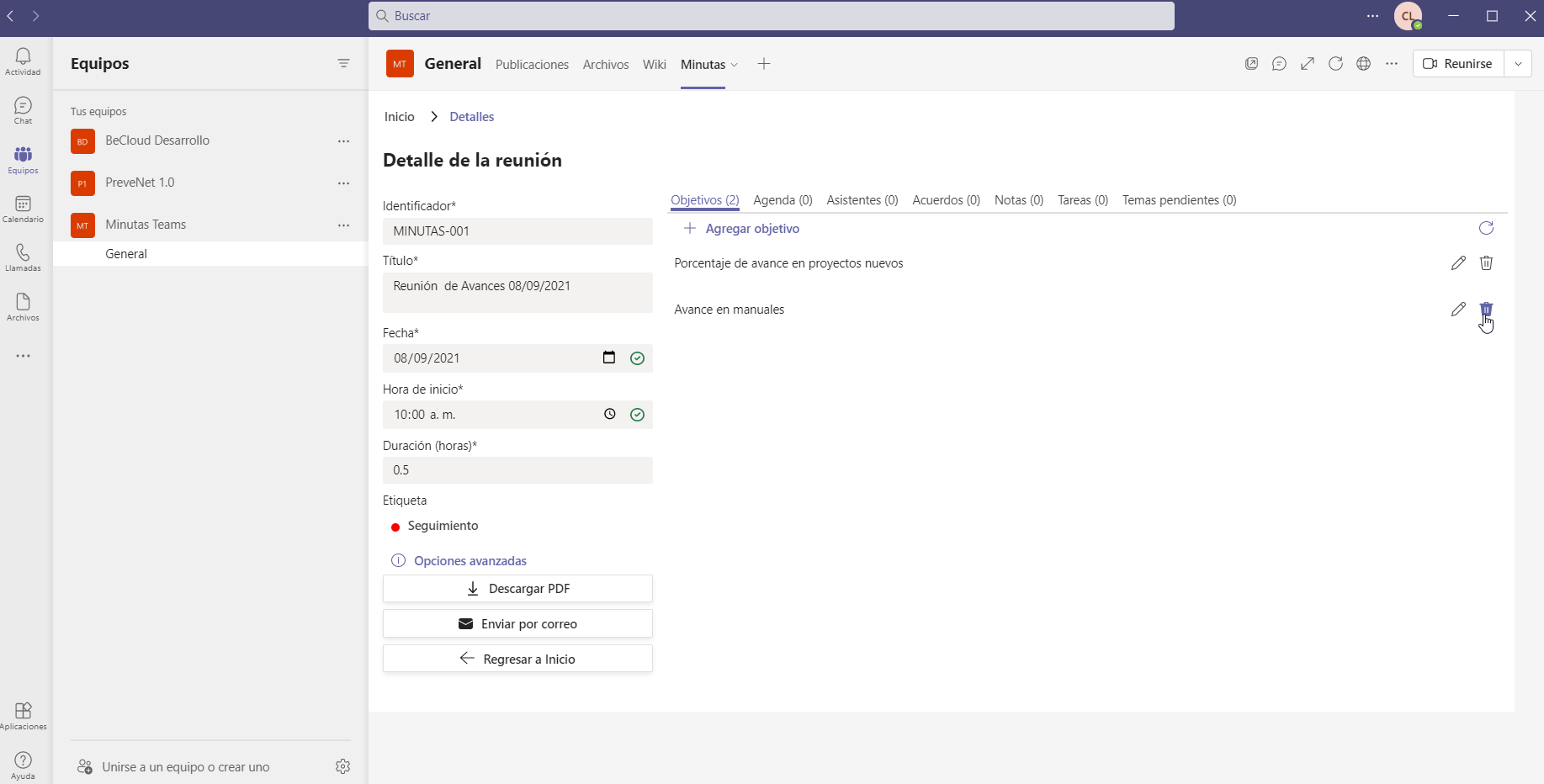Click the Reunirse button

click(x=1458, y=64)
